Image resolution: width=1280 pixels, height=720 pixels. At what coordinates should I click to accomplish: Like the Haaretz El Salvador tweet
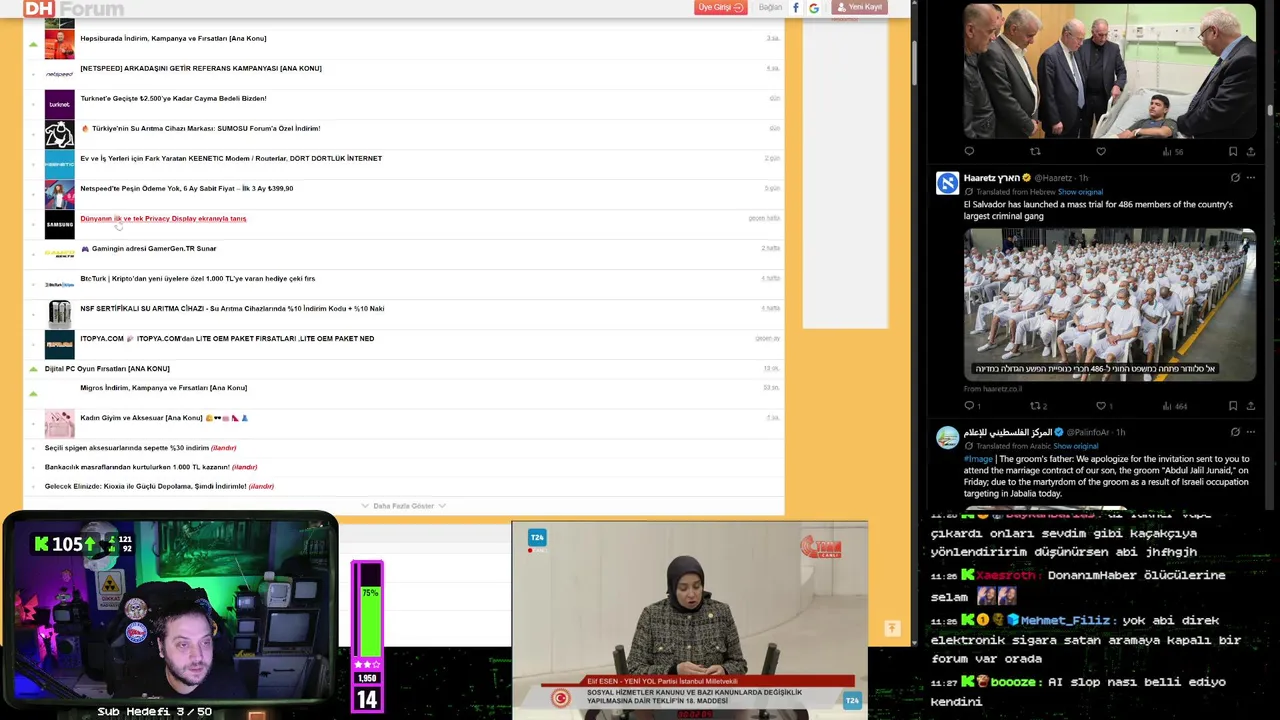pos(1101,406)
